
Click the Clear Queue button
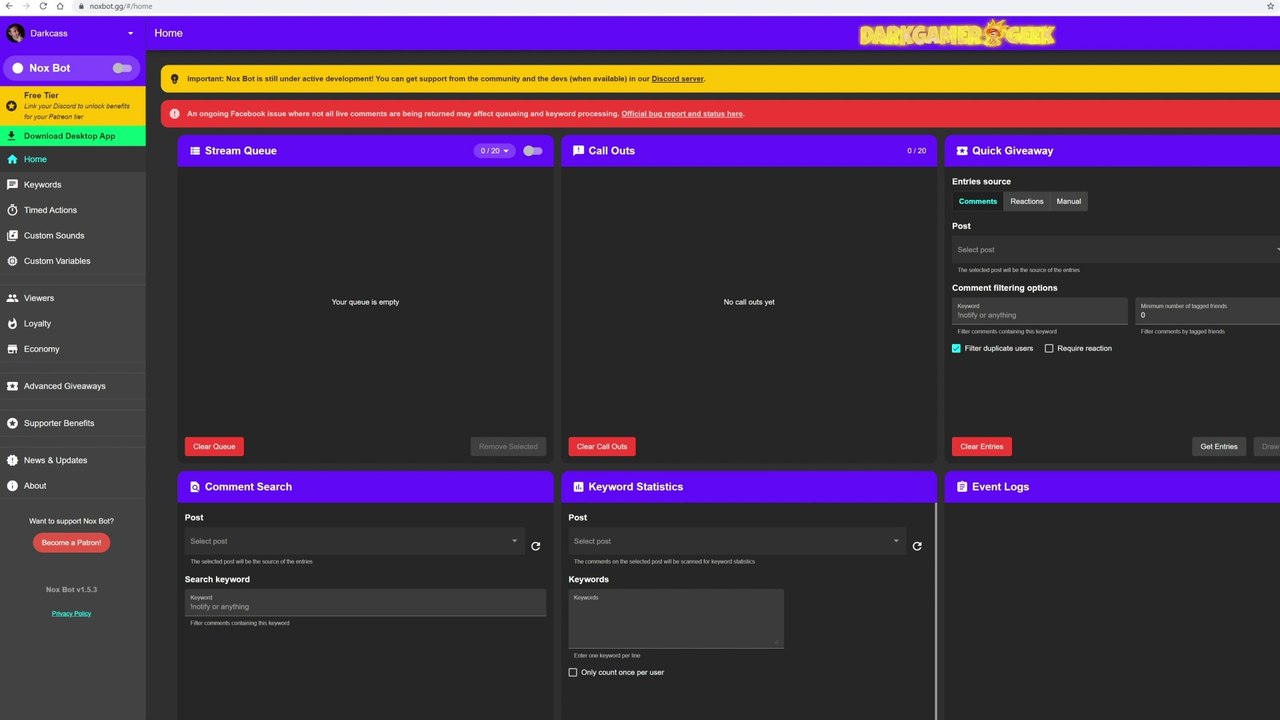(x=214, y=447)
